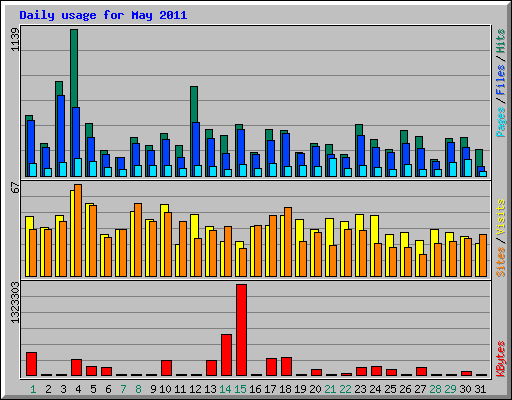Click the blue files bar for day 15
Screen dimensions: 512x400
point(241,147)
